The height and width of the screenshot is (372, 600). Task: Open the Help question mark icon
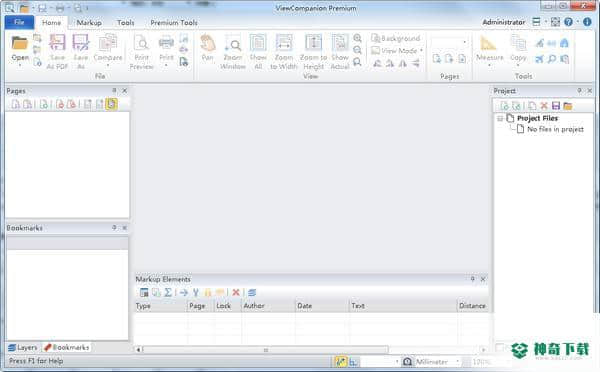568,22
